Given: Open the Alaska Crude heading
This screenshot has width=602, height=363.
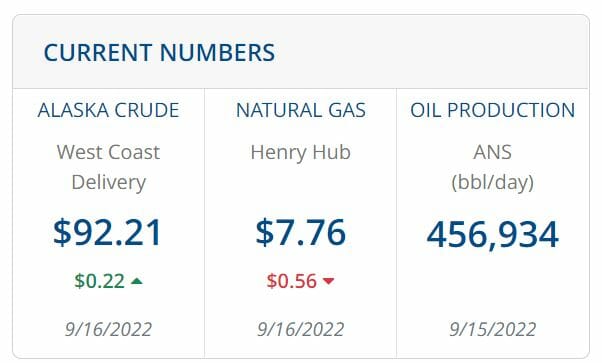Looking at the screenshot, I should pos(108,110).
